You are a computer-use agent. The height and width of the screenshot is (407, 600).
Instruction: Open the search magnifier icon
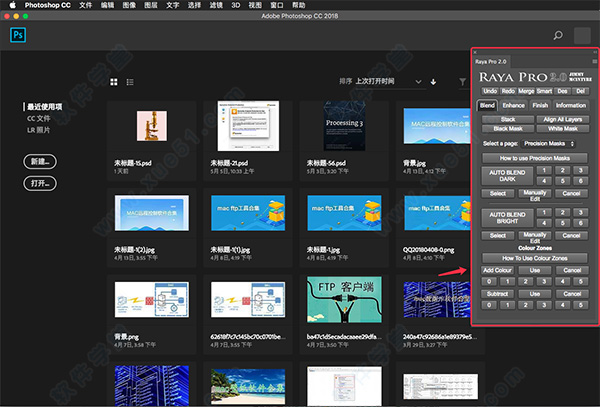click(x=558, y=36)
